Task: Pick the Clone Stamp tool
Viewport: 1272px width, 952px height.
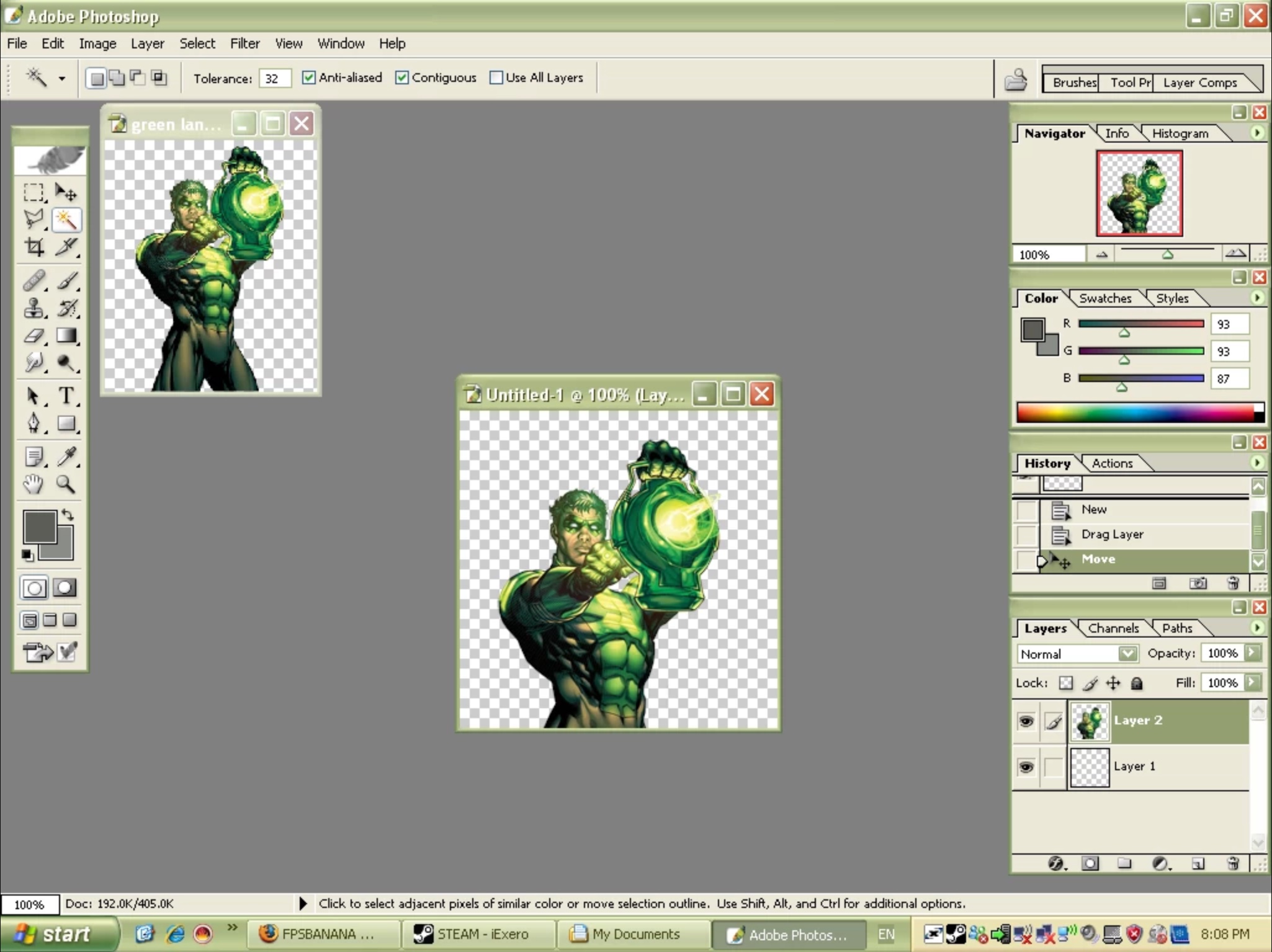Action: coord(34,308)
